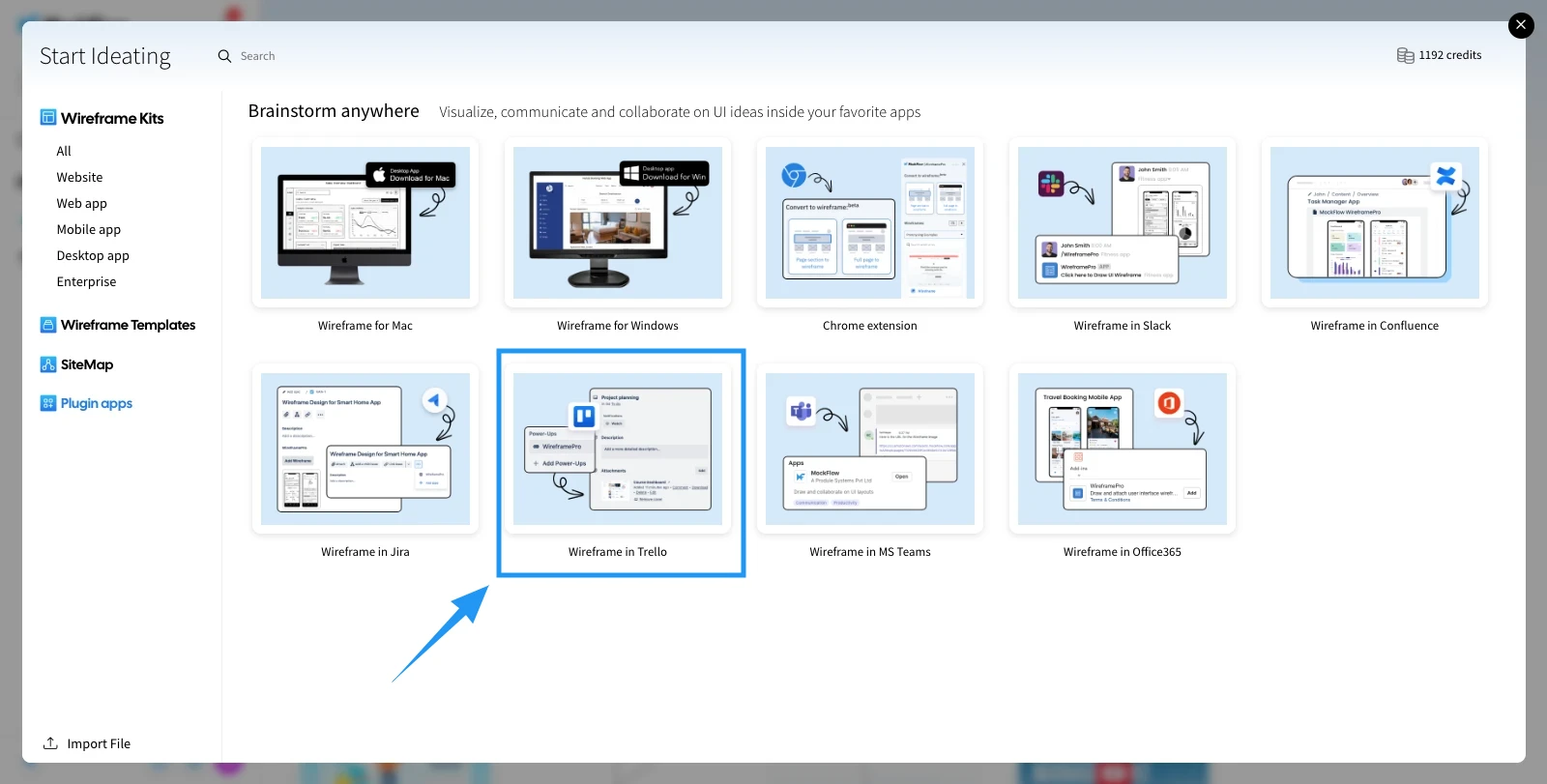1547x784 pixels.
Task: Select the Desktop app category
Action: (93, 255)
